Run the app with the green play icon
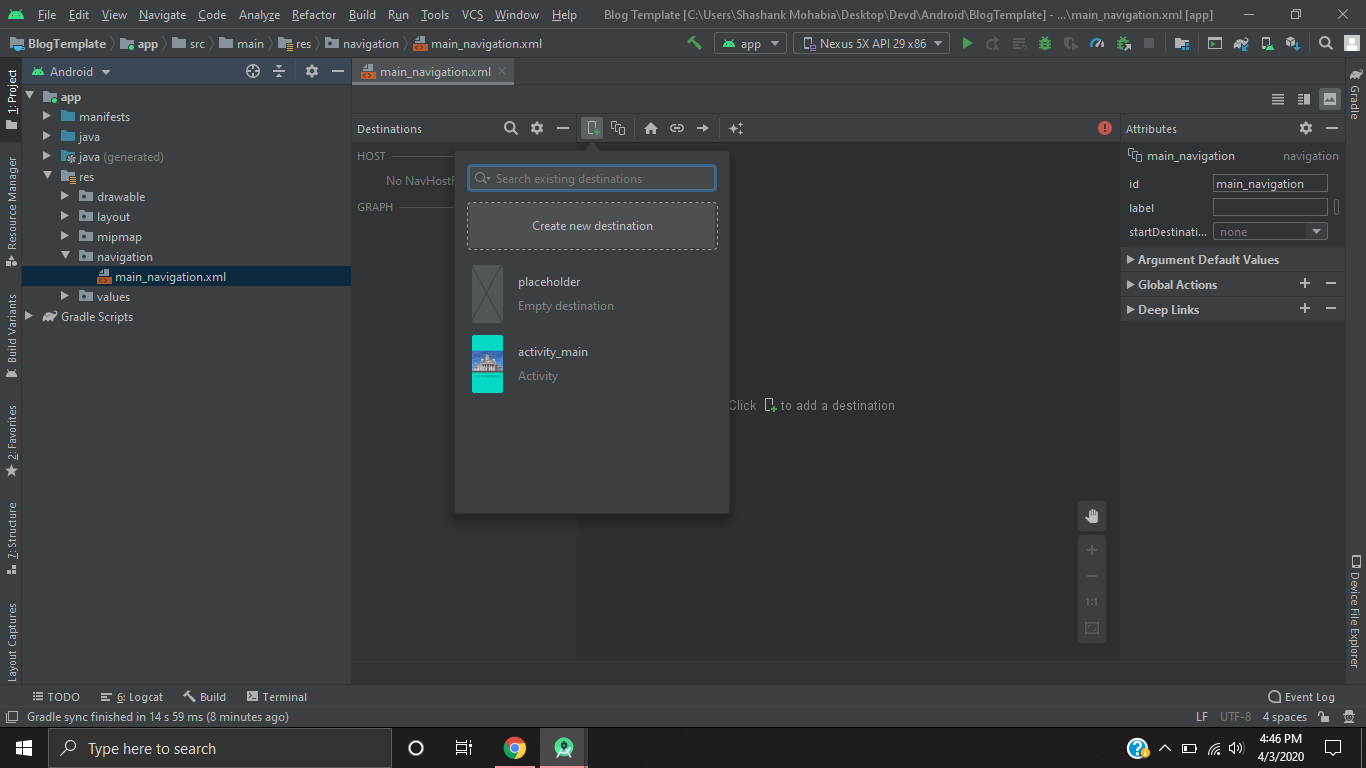1366x768 pixels. pyautogui.click(x=966, y=43)
